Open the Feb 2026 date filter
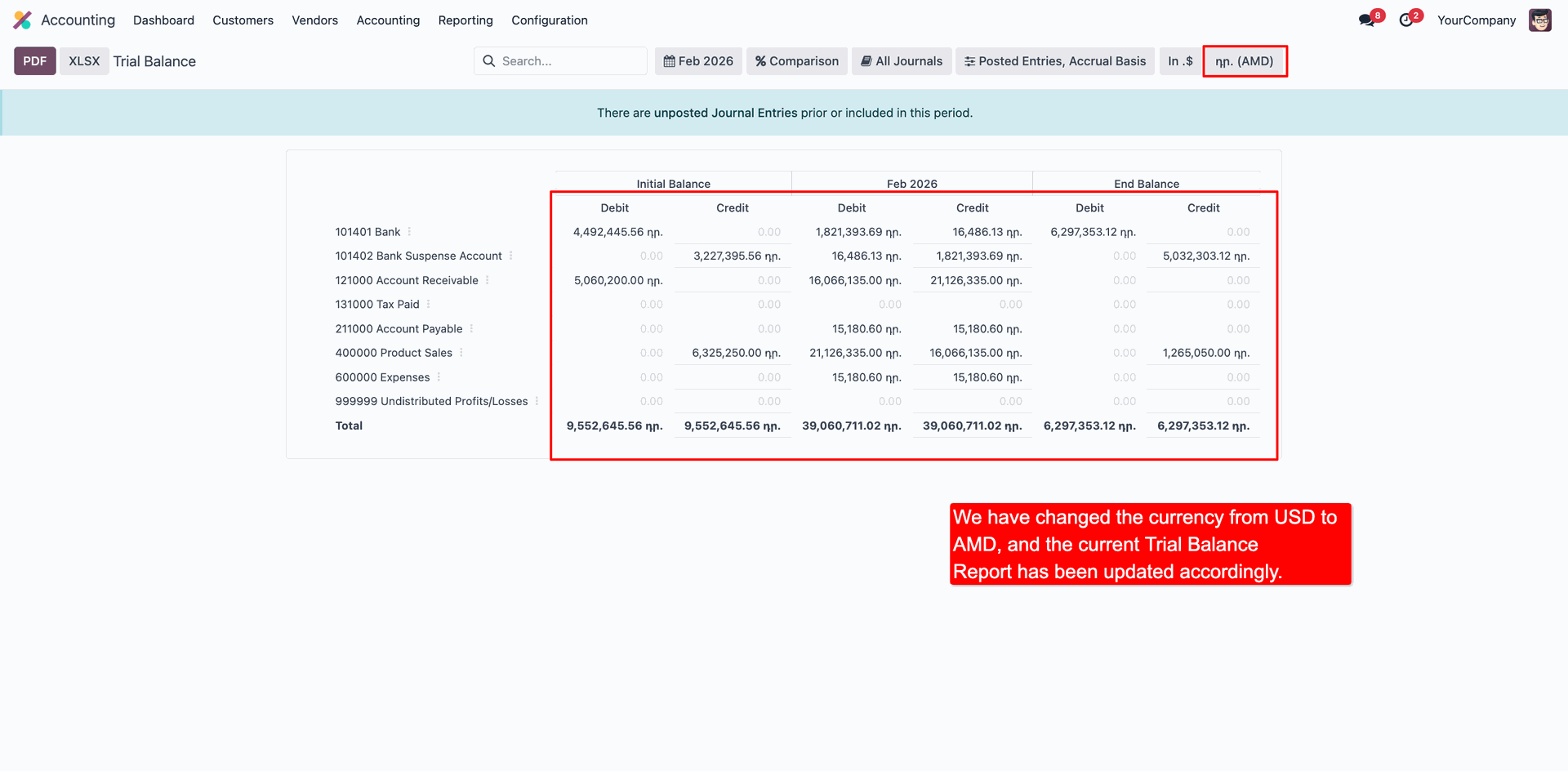 698,61
